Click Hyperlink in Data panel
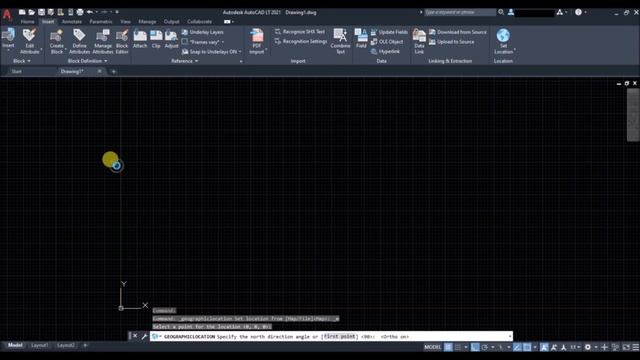Image resolution: width=640 pixels, height=360 pixels. click(x=385, y=51)
